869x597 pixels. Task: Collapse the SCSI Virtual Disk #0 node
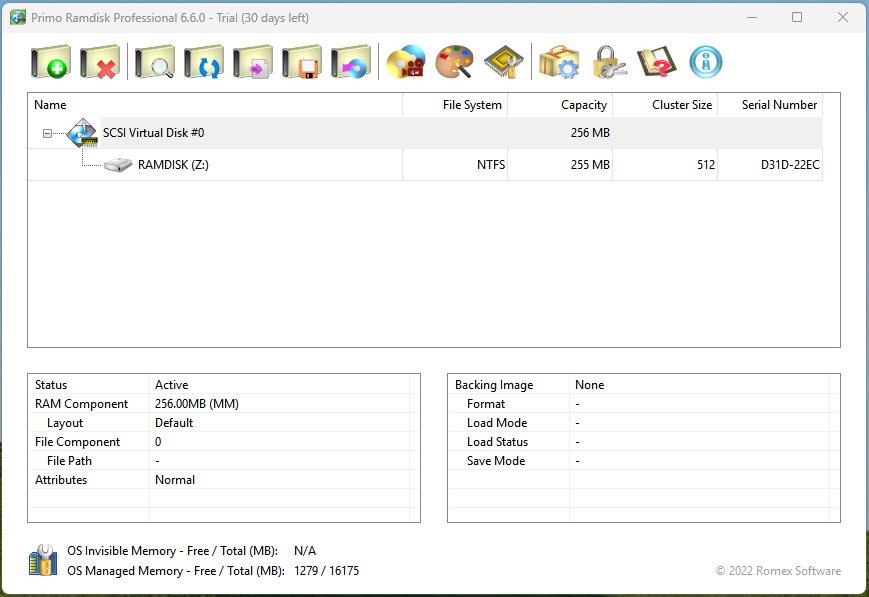[x=46, y=132]
